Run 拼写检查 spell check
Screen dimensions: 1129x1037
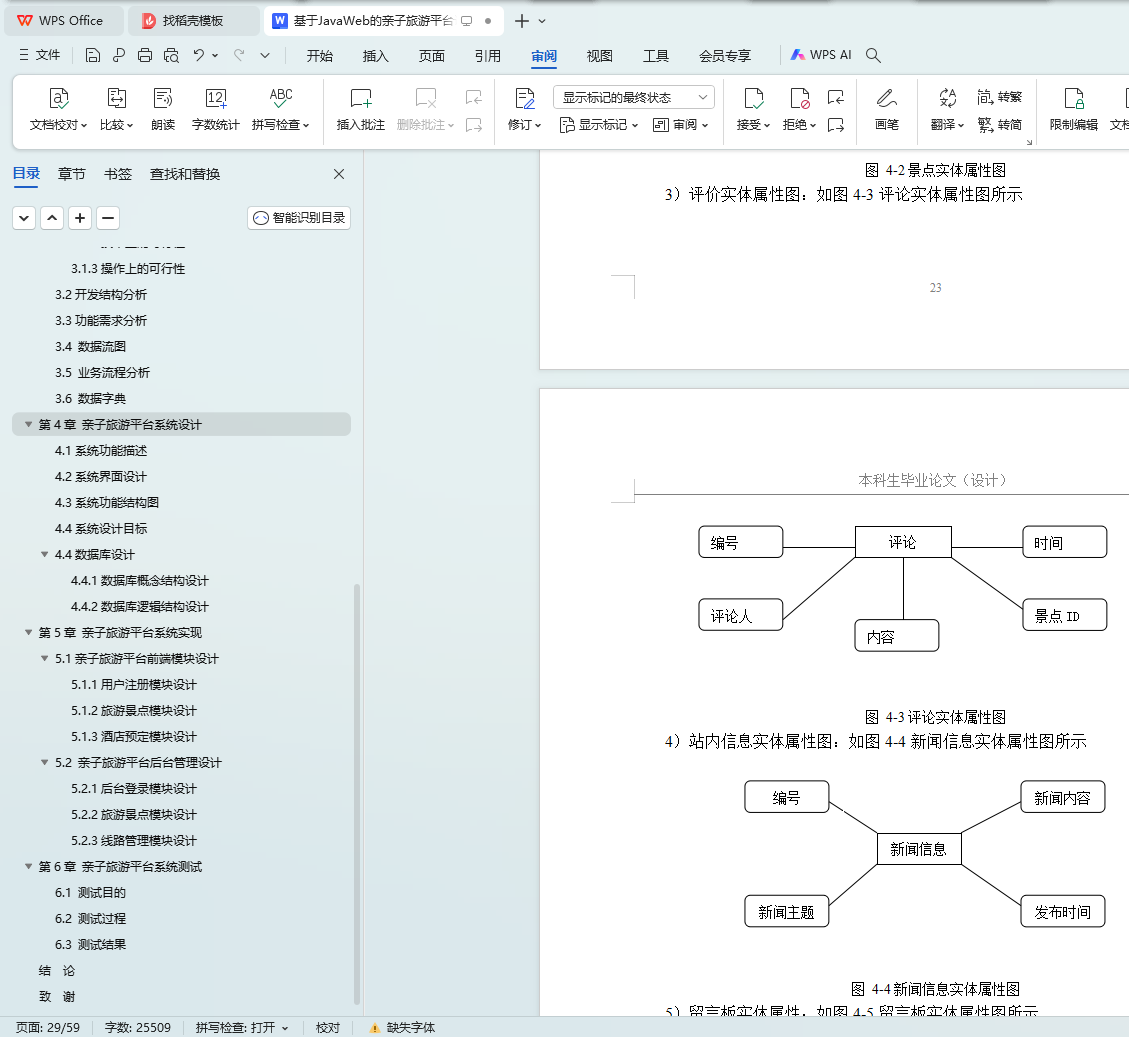[280, 109]
